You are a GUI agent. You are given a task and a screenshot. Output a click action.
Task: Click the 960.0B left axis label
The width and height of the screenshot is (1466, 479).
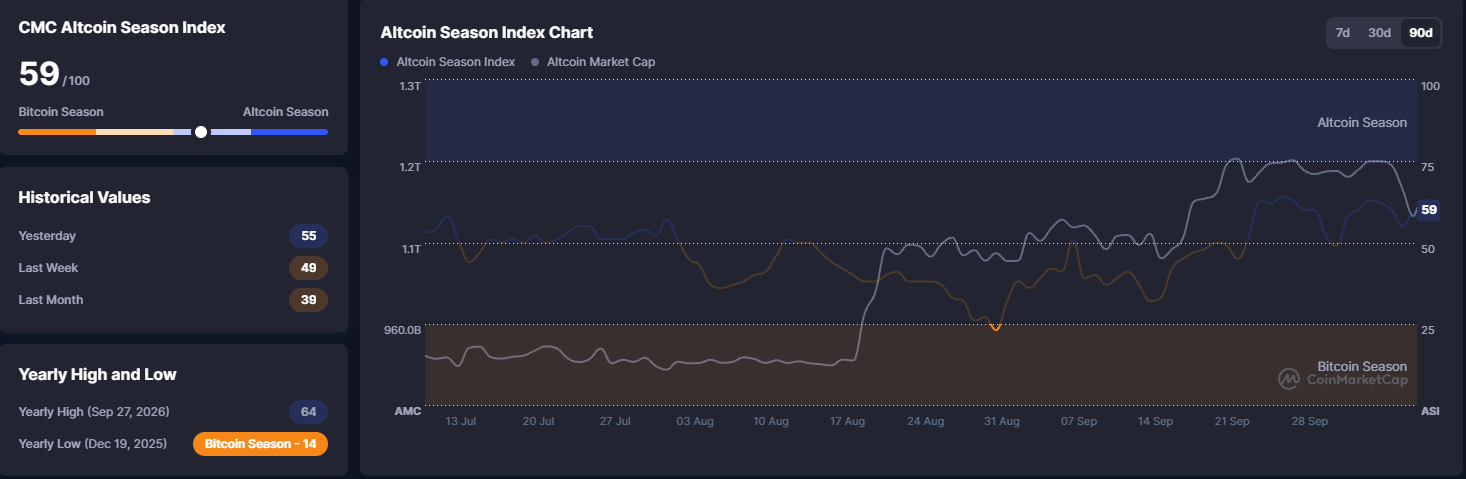(403, 330)
